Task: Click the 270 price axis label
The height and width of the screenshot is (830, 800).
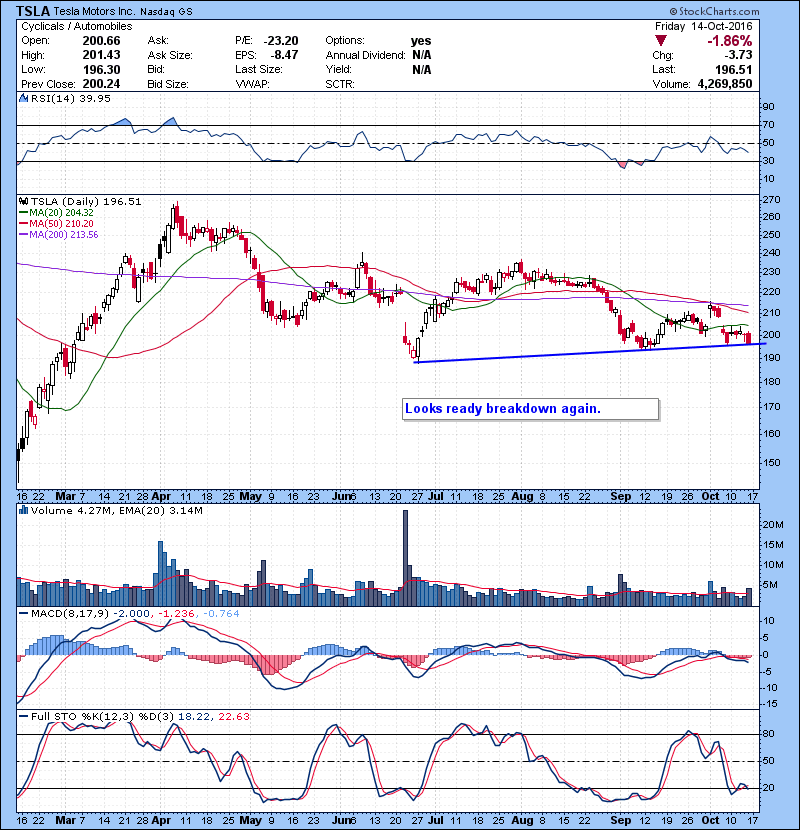Action: coord(772,200)
